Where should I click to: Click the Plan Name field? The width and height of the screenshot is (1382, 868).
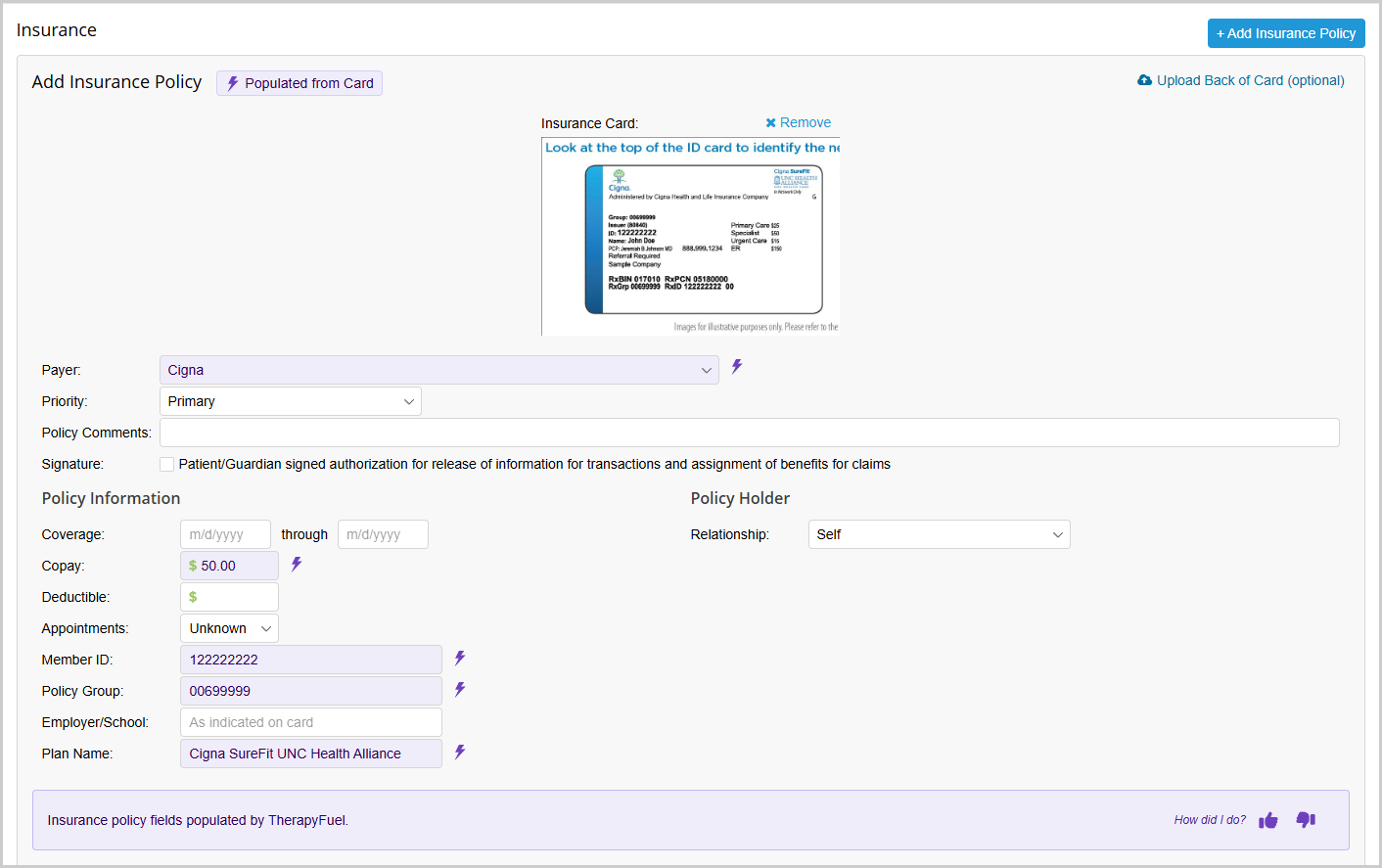tap(311, 754)
